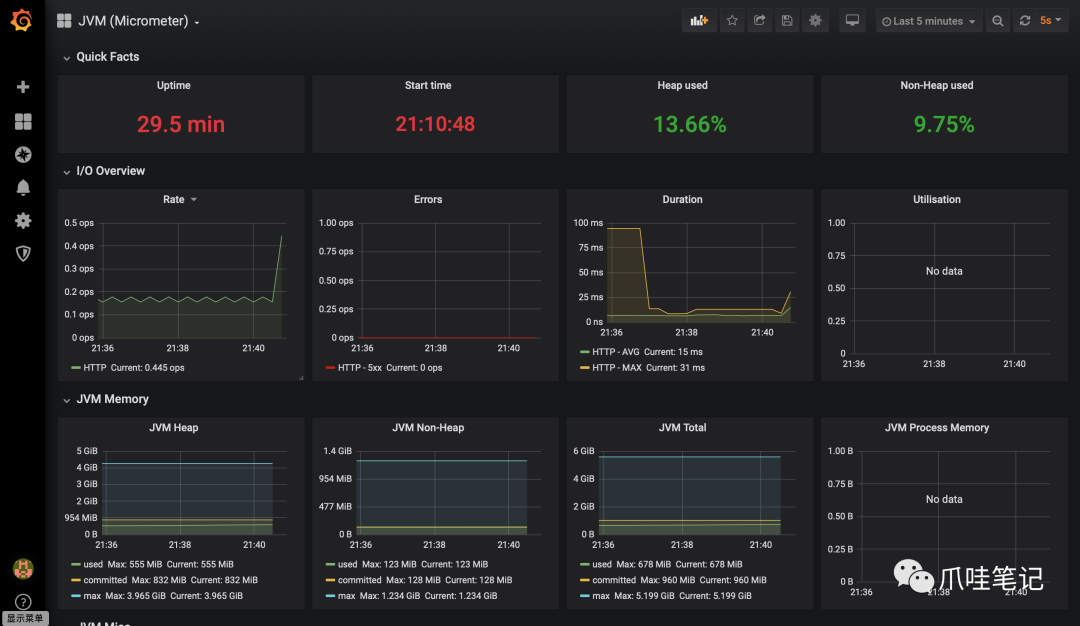The image size is (1080, 626).
Task: Toggle HTTP - MAX series in Duration legend
Action: (616, 368)
